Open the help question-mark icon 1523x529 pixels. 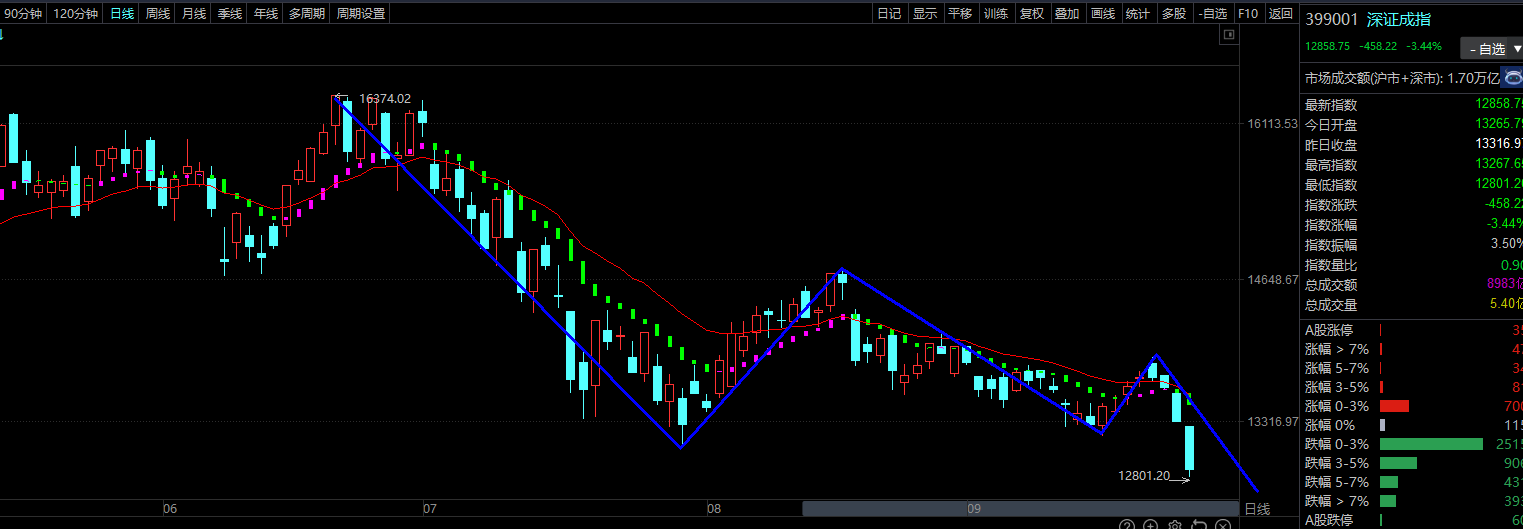(x=1126, y=525)
